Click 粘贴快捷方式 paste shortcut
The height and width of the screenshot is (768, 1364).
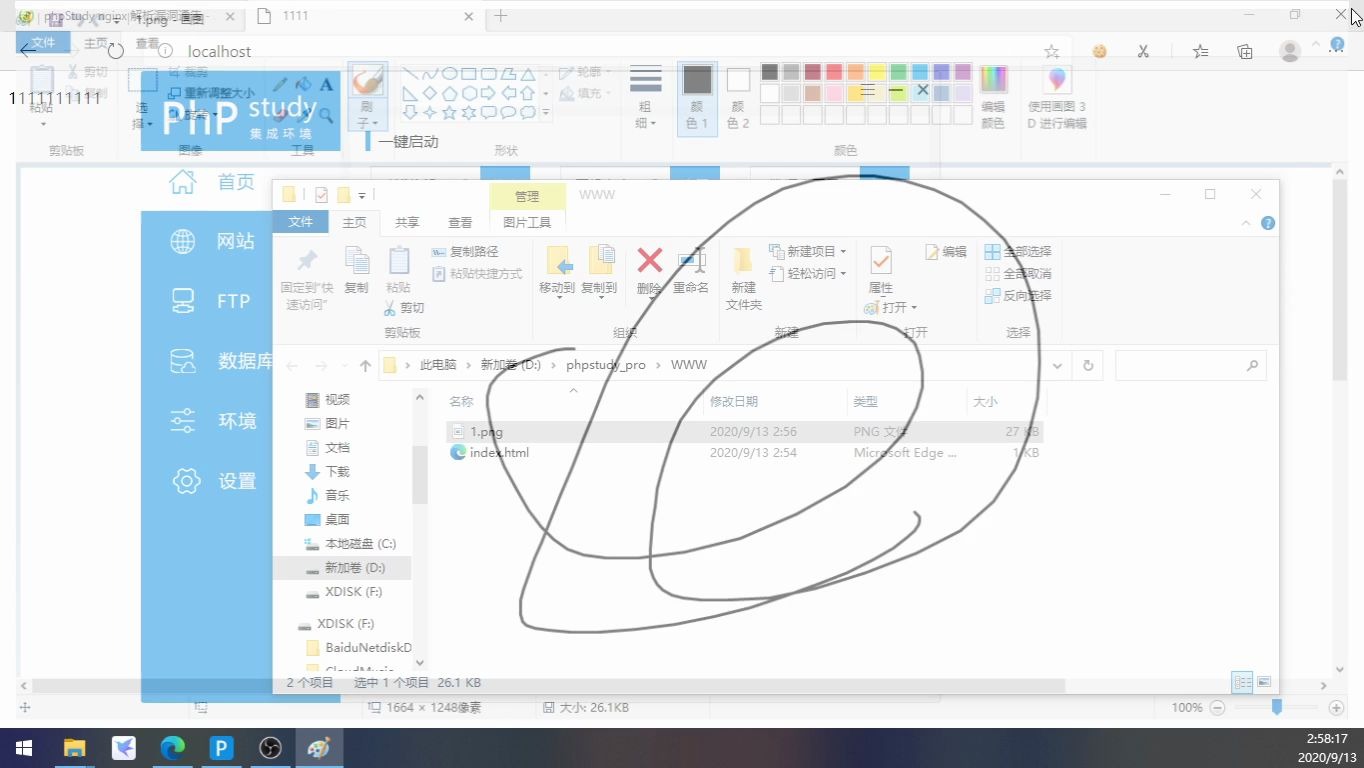pyautogui.click(x=477, y=274)
